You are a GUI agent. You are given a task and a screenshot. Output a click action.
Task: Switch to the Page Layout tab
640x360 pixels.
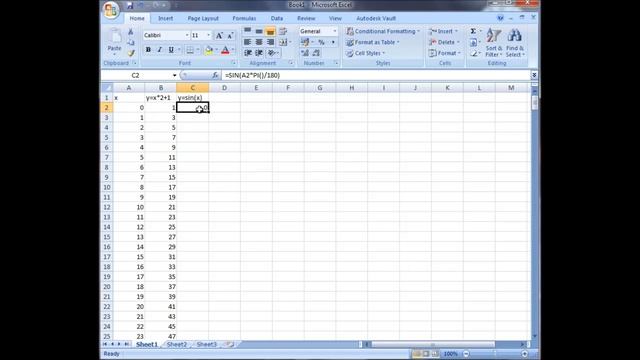[203, 18]
